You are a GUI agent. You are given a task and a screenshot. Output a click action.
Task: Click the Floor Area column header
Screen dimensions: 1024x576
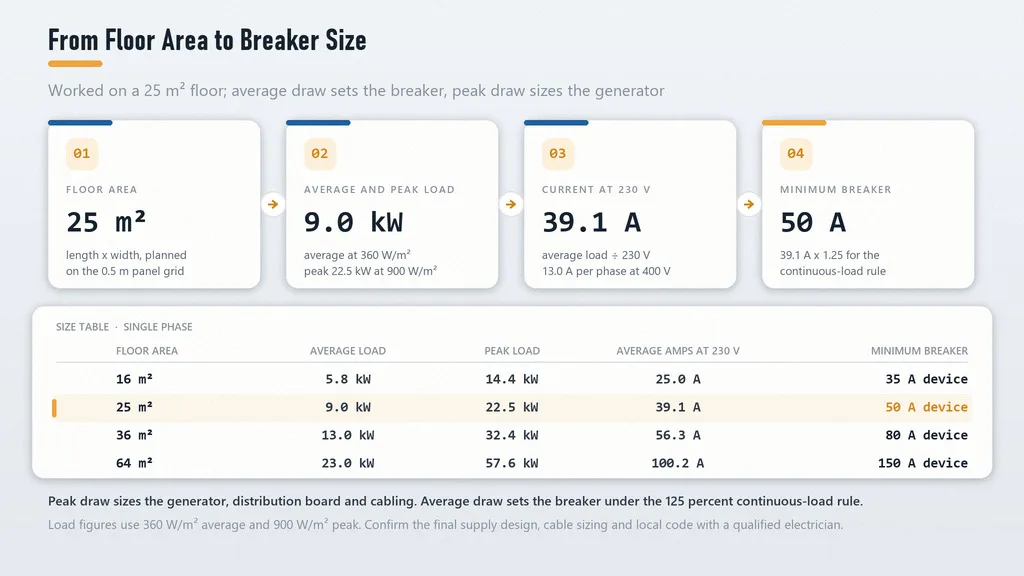click(147, 351)
